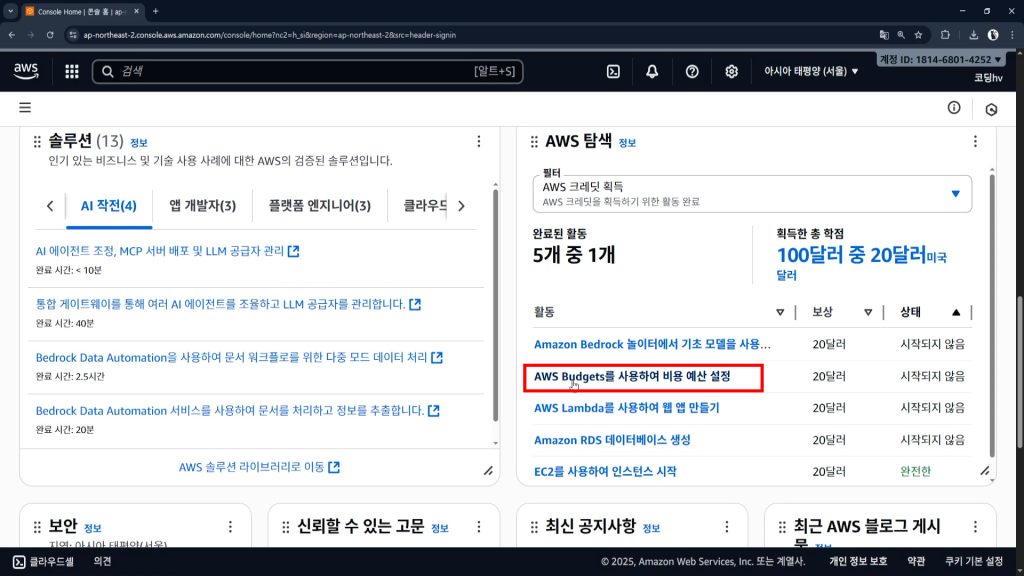This screenshot has width=1024, height=576.
Task: Click the AWS console search field
Action: click(x=308, y=71)
